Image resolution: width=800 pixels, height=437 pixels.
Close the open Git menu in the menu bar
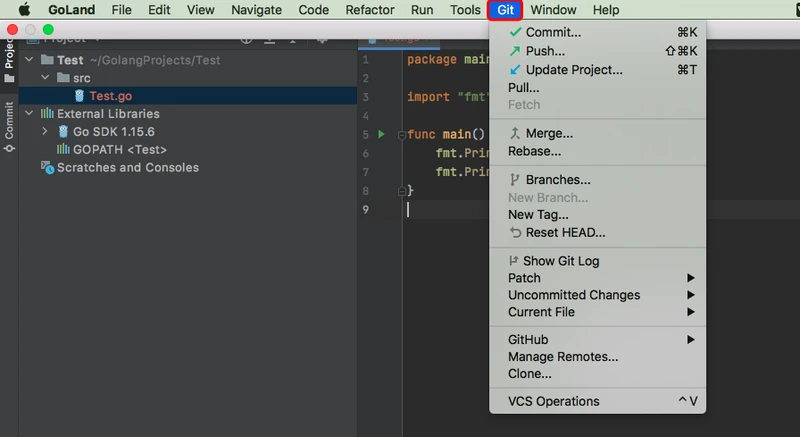(505, 10)
